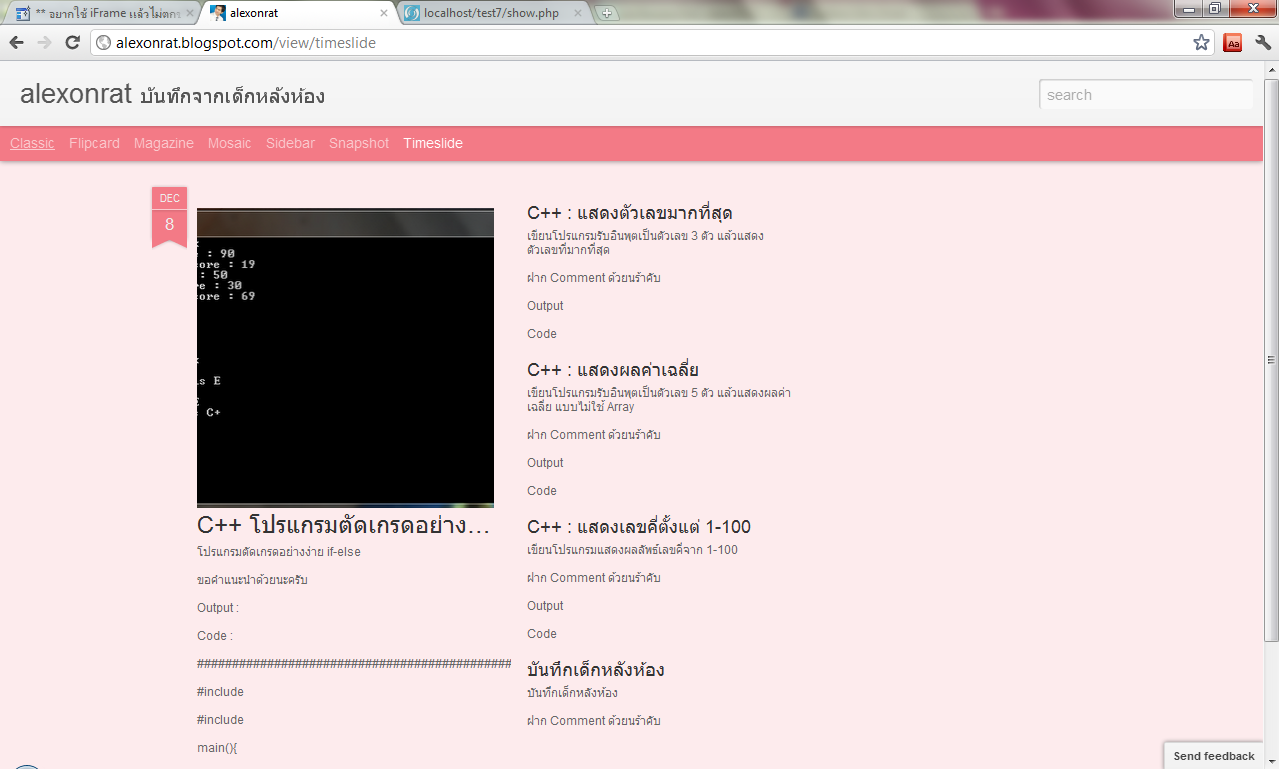This screenshot has width=1279, height=769.
Task: Click the scrollbar up arrow
Action: click(x=1271, y=69)
